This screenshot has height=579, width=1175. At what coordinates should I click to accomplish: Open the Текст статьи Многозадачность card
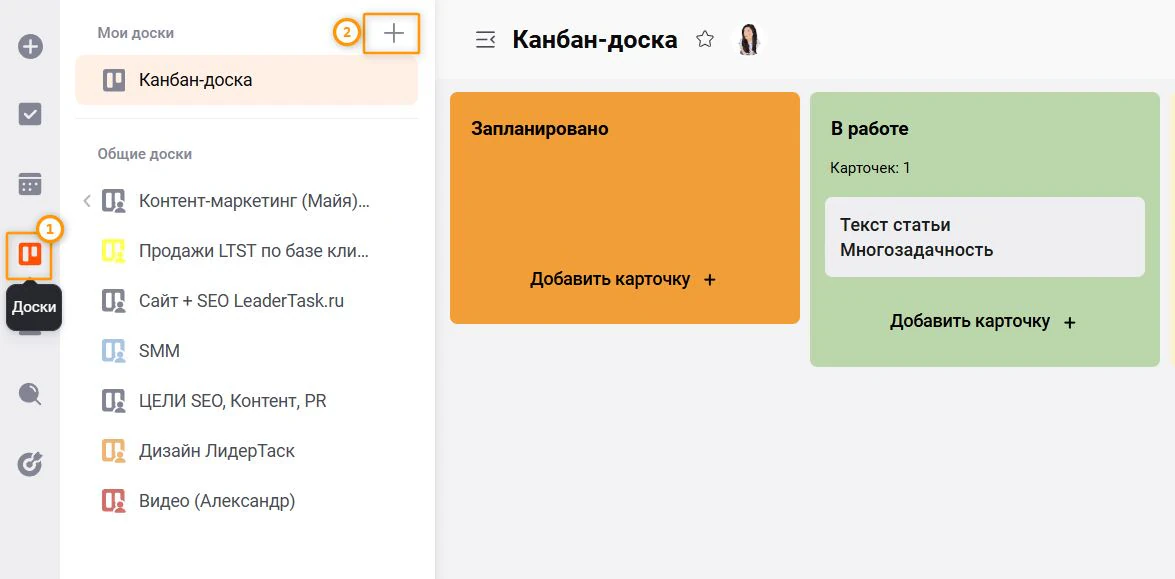(x=985, y=237)
